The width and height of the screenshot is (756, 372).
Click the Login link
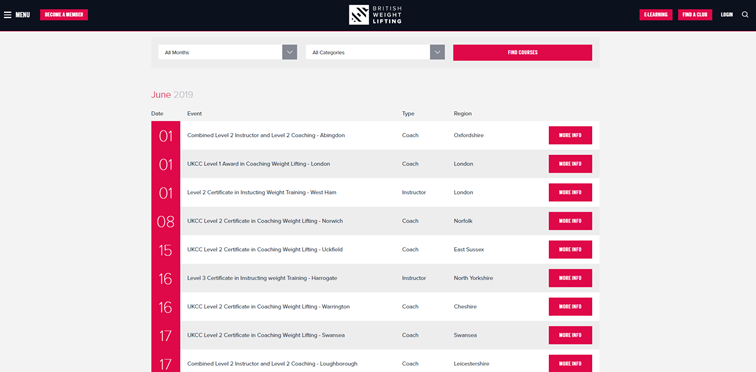click(727, 15)
